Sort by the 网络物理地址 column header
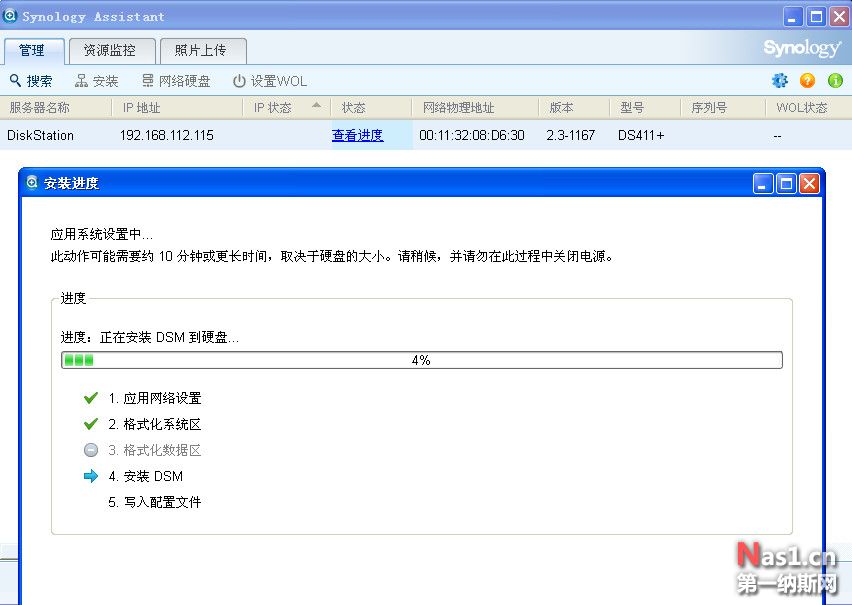The width and height of the screenshot is (852, 605). [475, 108]
